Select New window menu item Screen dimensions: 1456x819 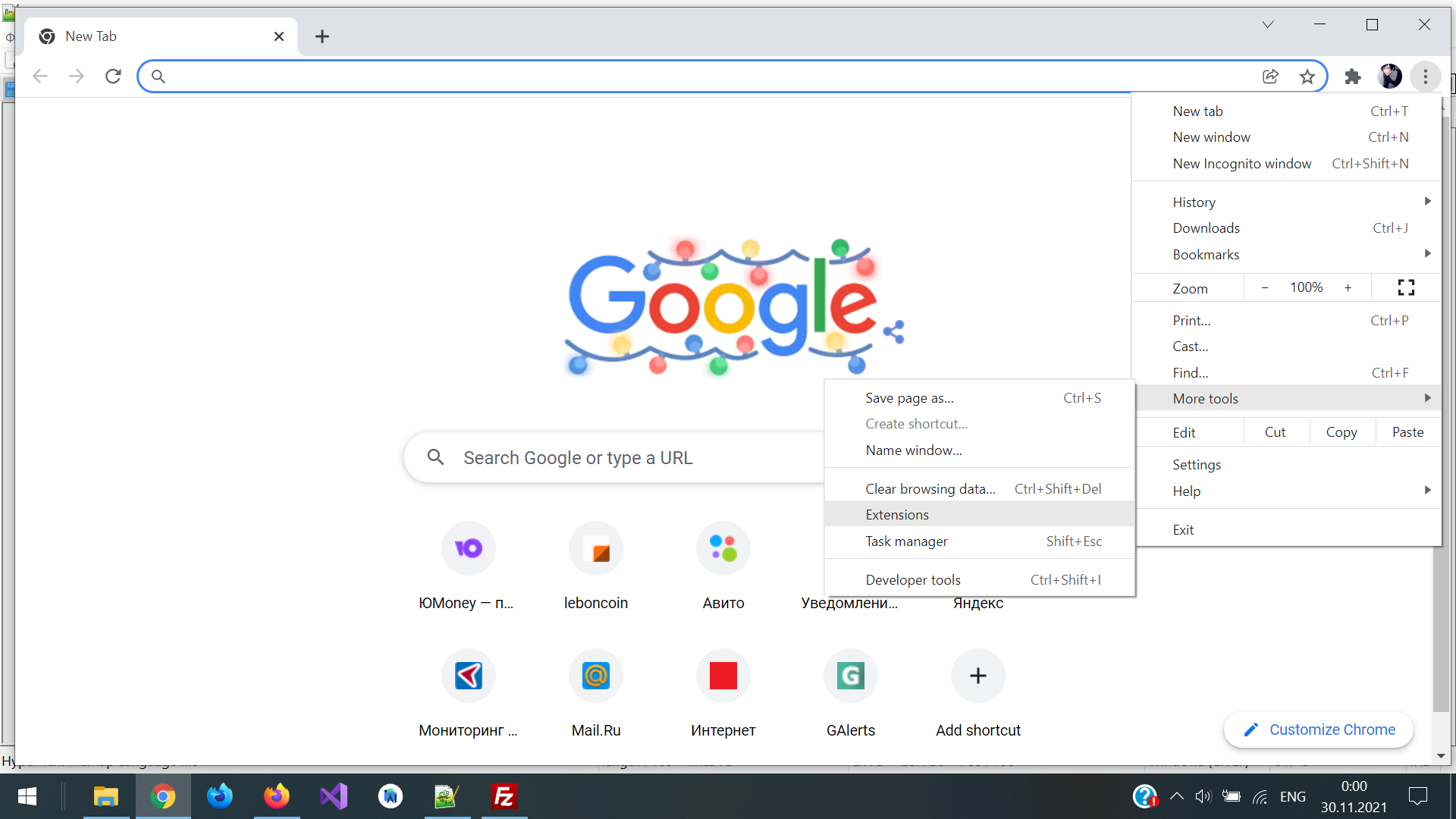pos(1287,137)
